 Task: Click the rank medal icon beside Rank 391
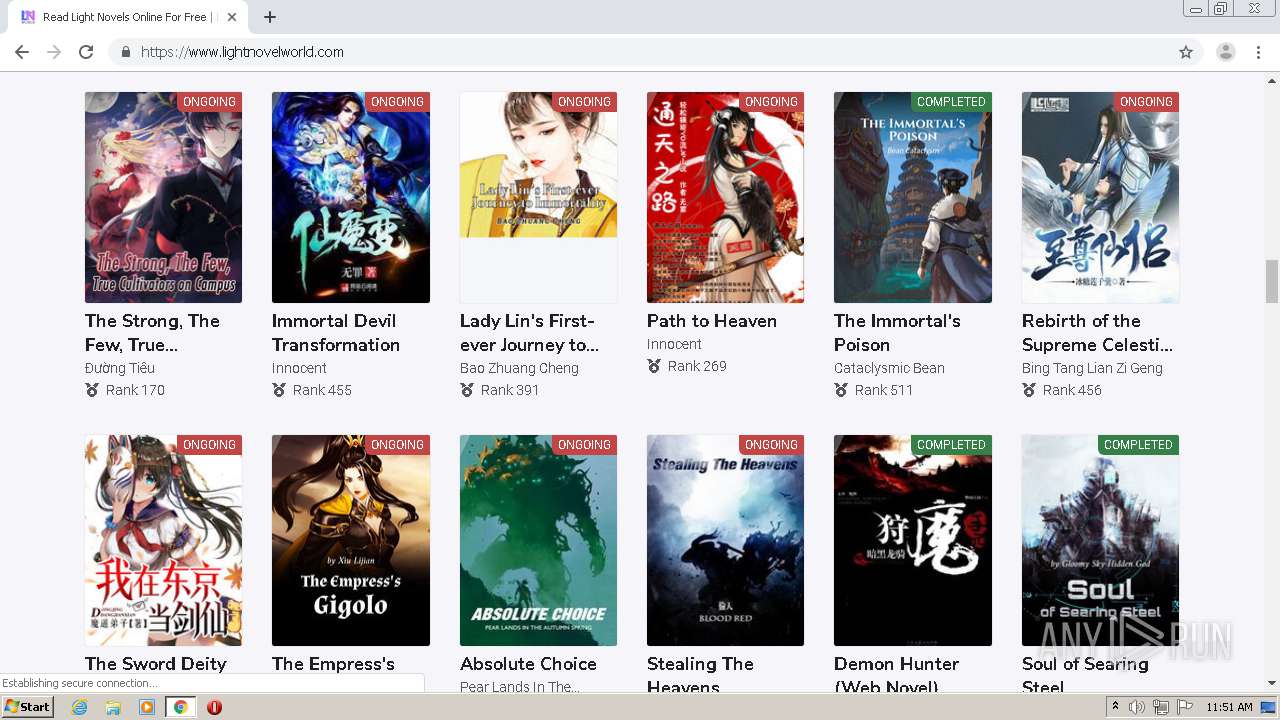[467, 390]
